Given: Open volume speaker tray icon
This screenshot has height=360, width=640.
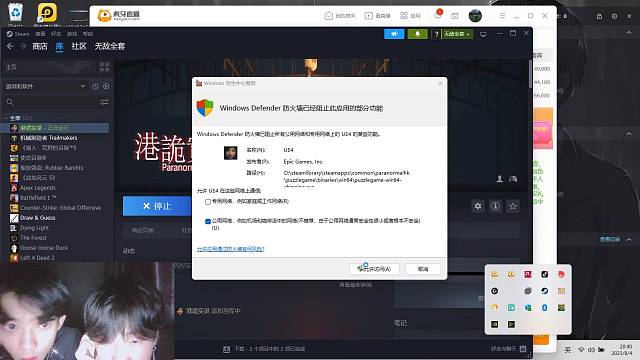Looking at the screenshot, I should [591, 350].
